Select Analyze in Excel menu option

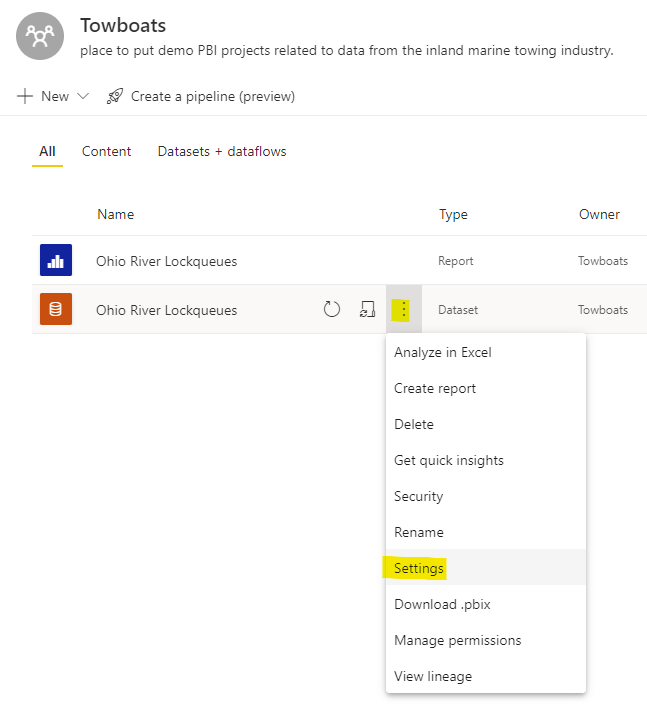pos(443,352)
